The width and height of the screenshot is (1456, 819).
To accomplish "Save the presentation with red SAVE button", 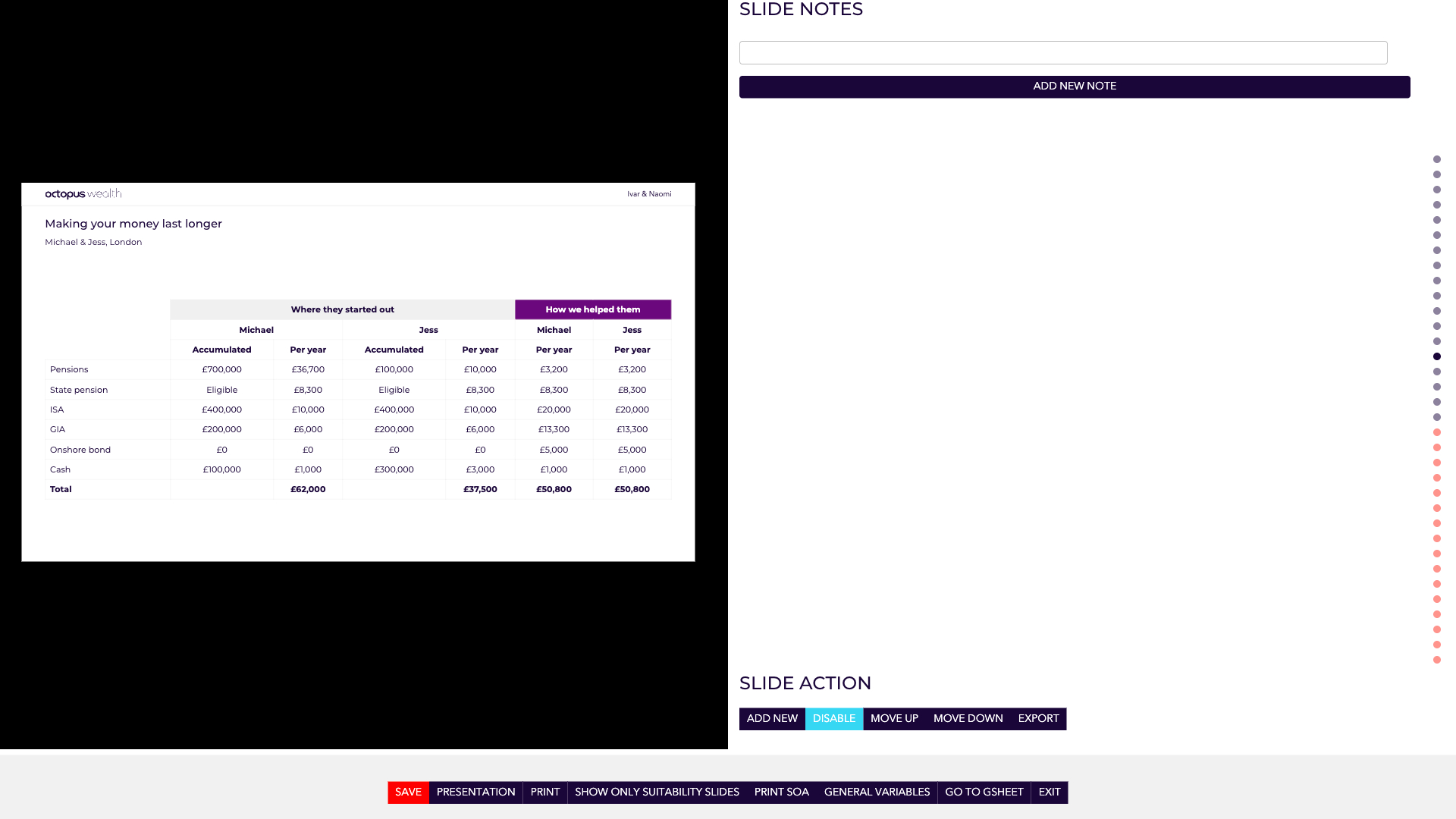I will tap(408, 792).
